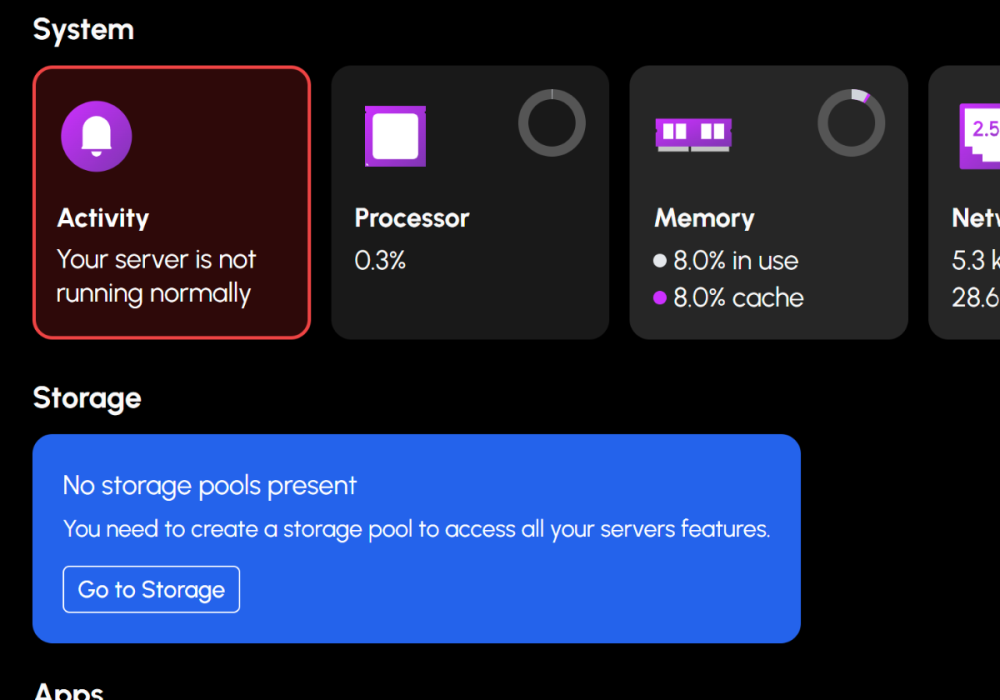The image size is (1000, 700).
Task: Select the Memory card title
Action: (704, 218)
